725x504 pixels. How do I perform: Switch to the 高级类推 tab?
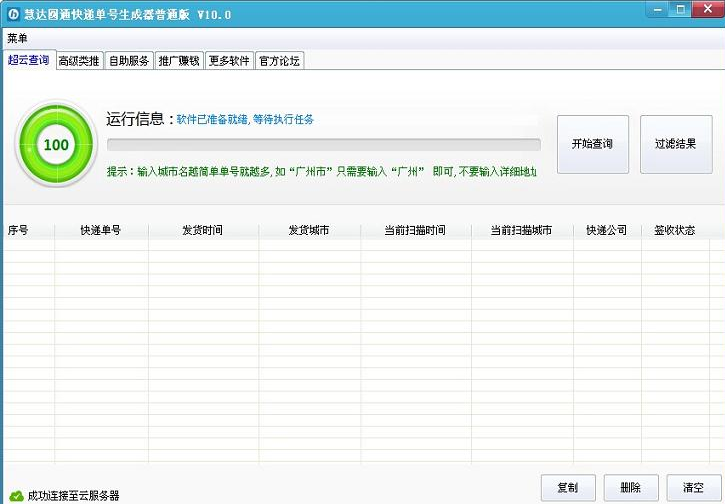pos(79,61)
